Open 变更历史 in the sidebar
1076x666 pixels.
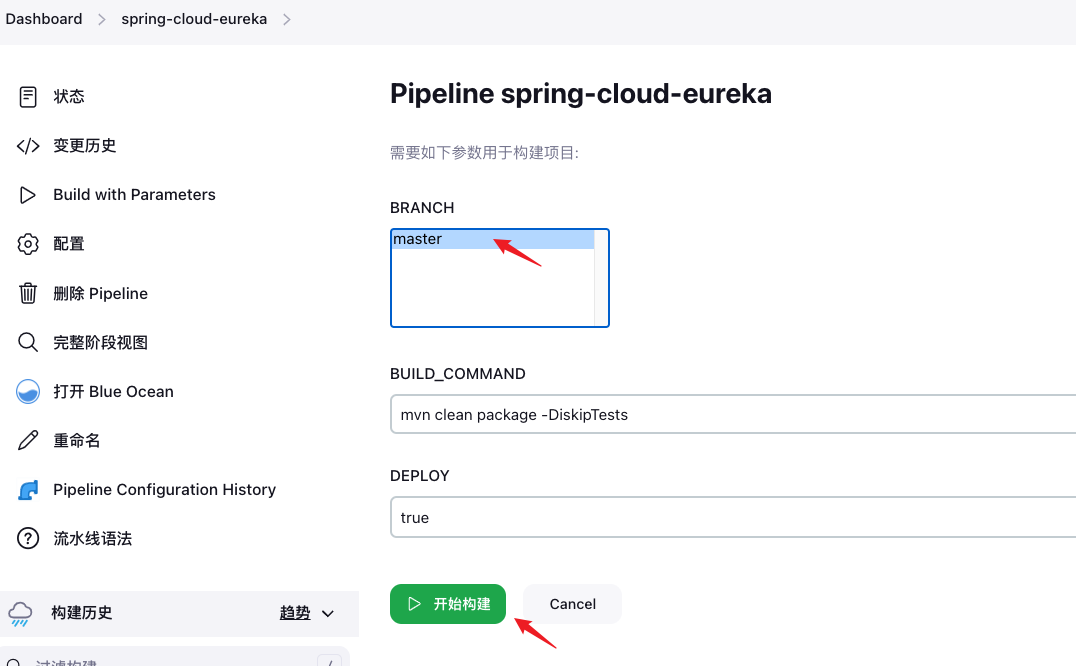click(84, 146)
